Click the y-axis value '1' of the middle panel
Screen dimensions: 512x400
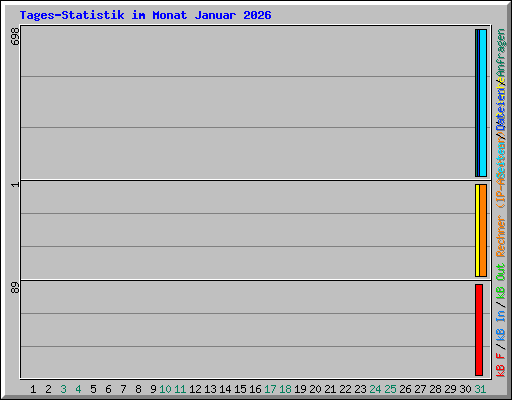15,184
